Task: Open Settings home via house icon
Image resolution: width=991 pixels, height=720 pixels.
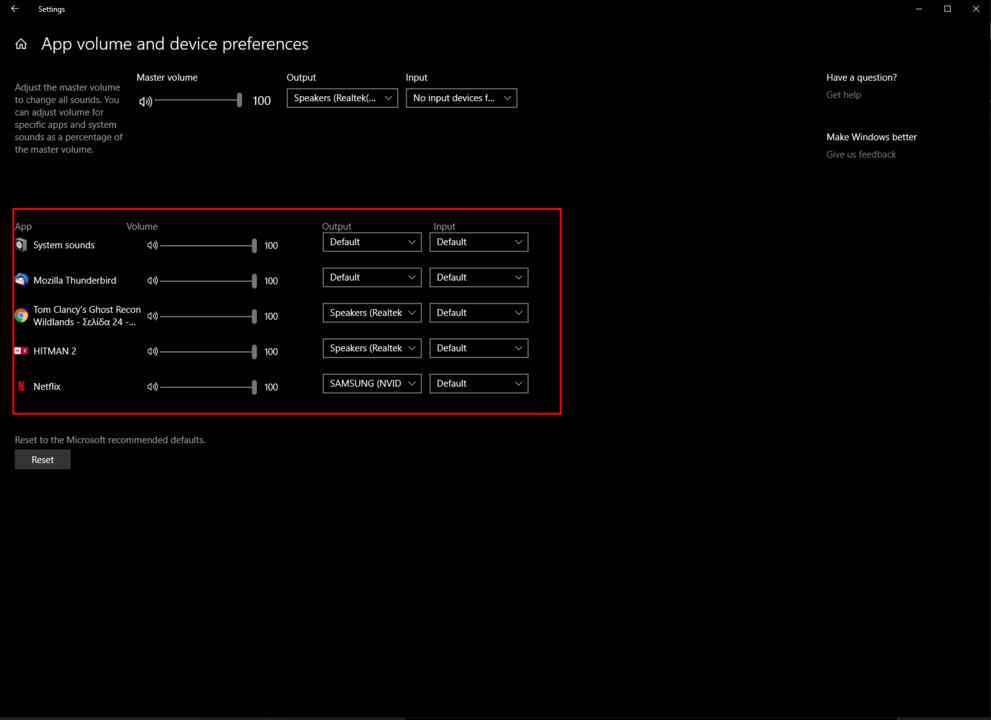Action: (x=21, y=44)
